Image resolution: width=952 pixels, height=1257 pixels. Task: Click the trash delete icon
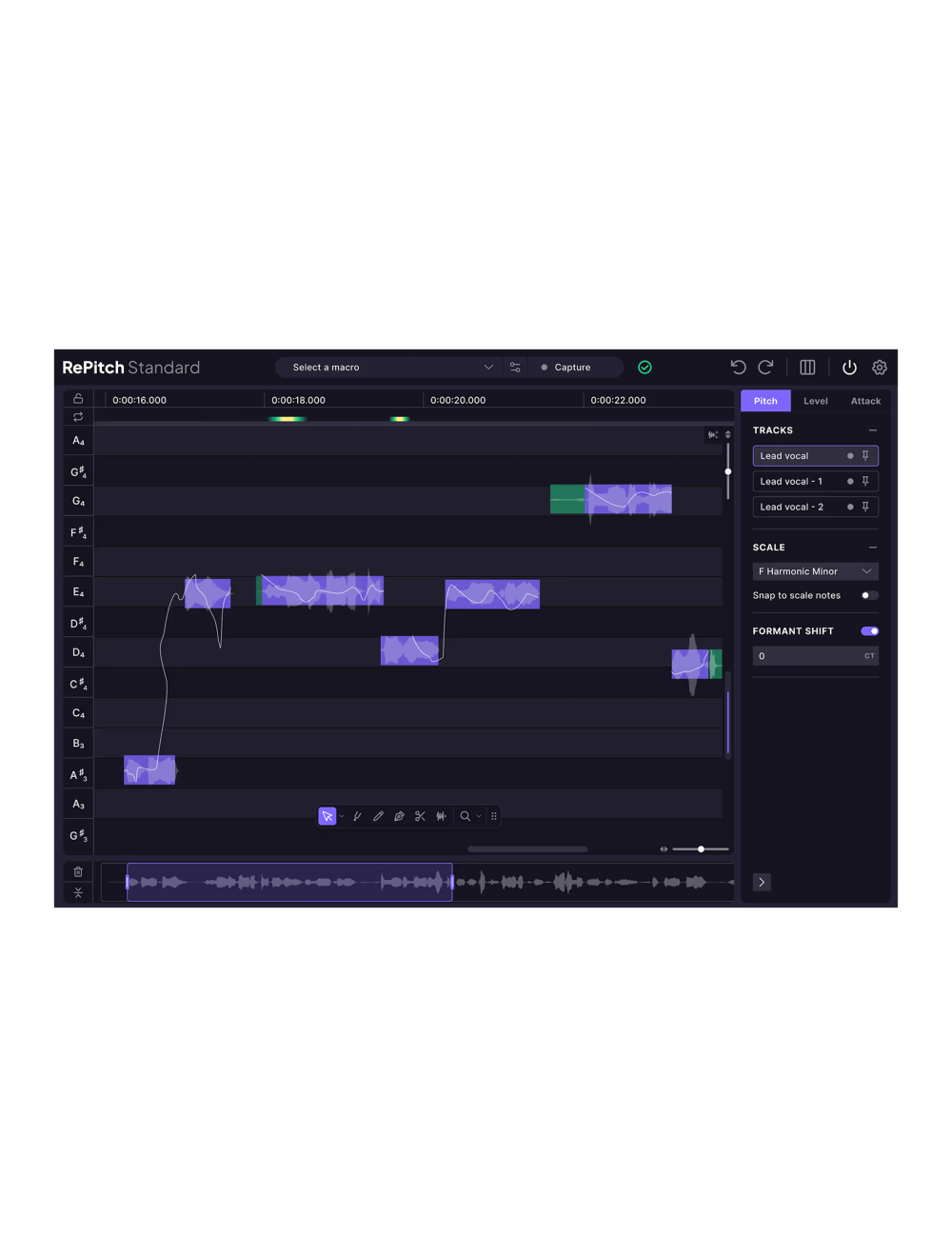[78, 871]
